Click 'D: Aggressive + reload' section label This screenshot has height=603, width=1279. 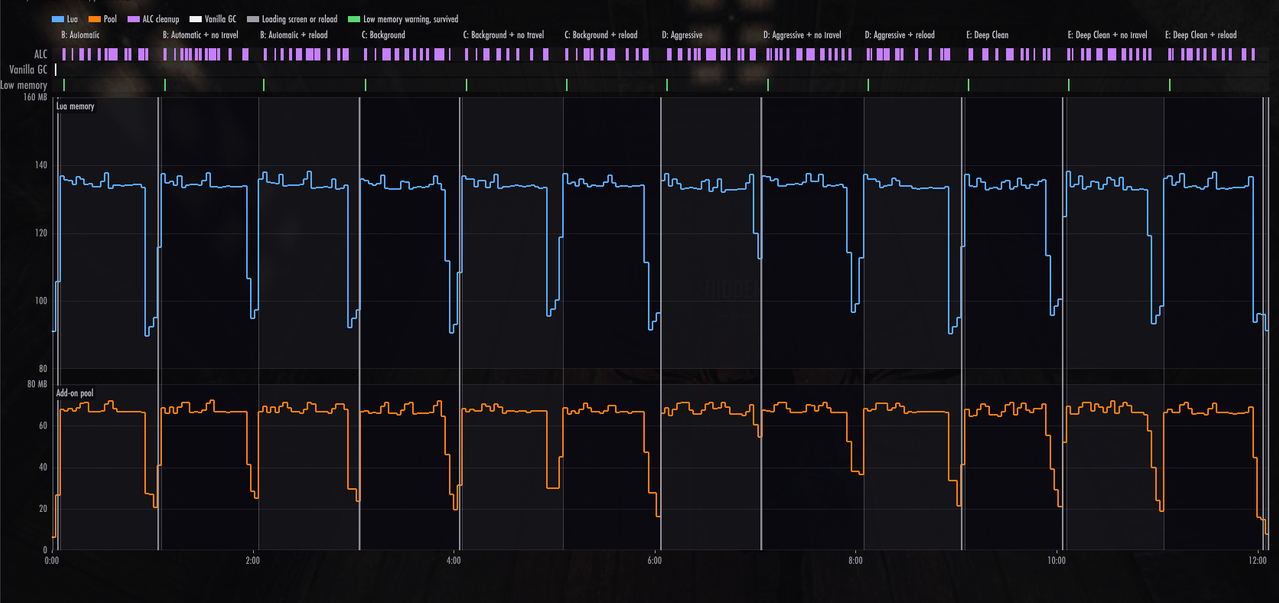pyautogui.click(x=900, y=35)
